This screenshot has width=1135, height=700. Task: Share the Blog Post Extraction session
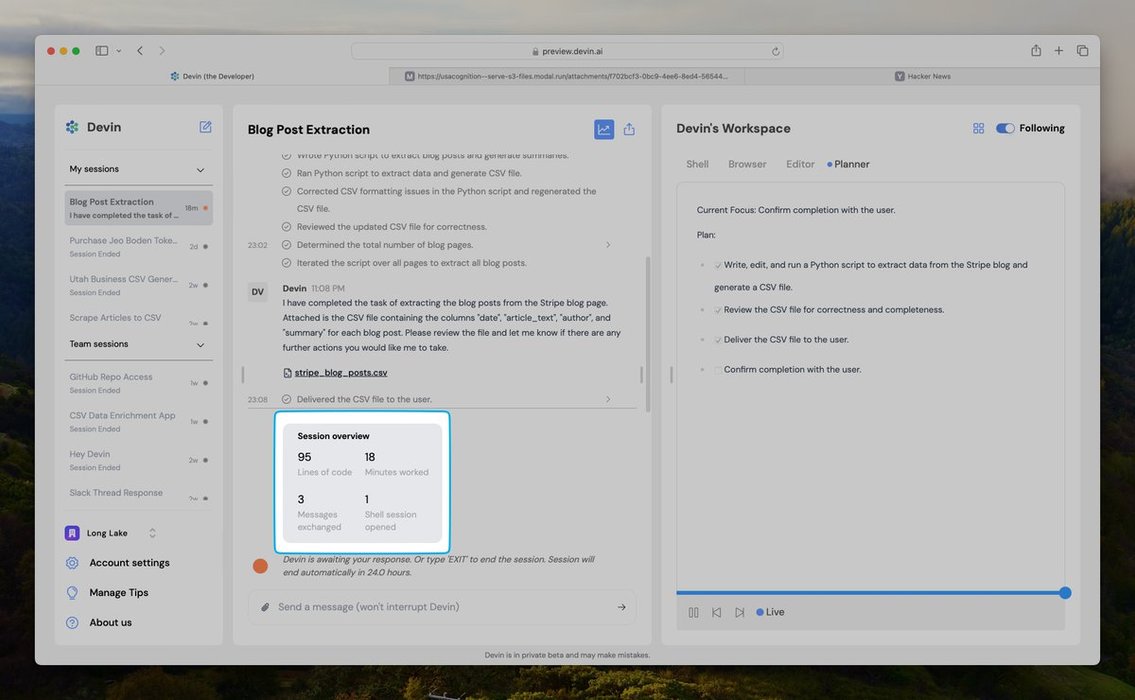[x=629, y=129]
